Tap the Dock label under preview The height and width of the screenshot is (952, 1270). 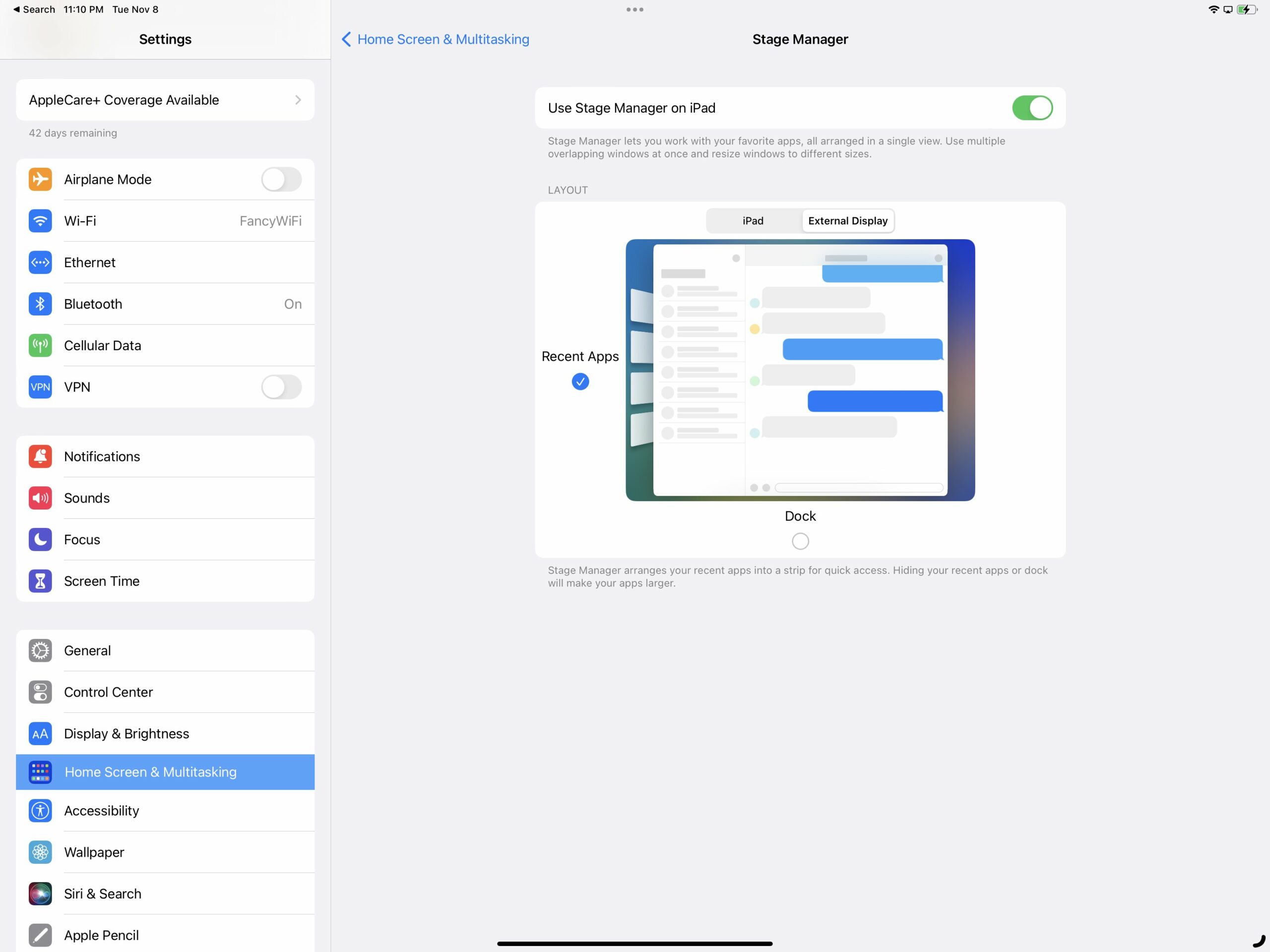pyautogui.click(x=800, y=516)
